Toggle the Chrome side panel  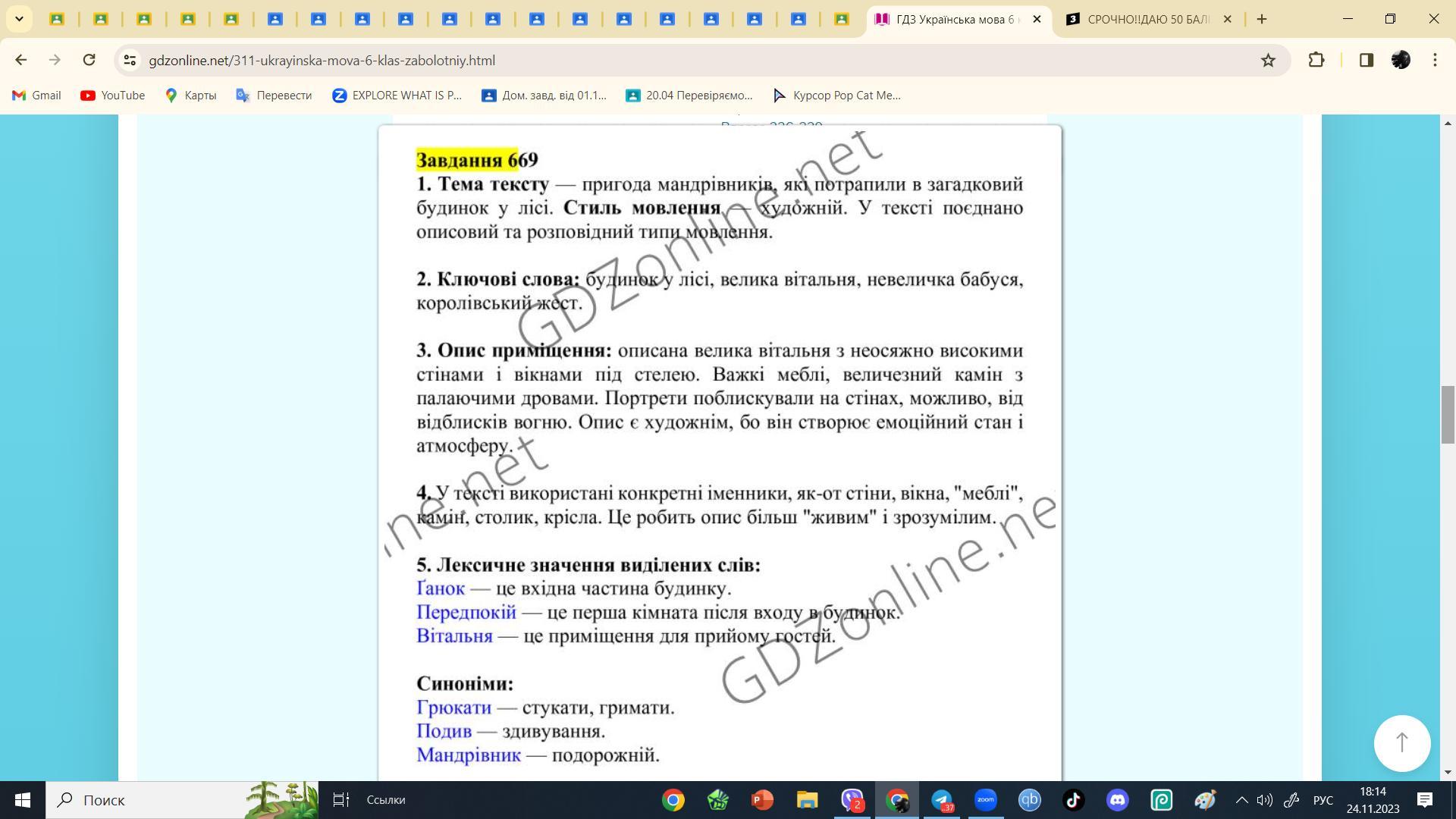tap(1367, 60)
